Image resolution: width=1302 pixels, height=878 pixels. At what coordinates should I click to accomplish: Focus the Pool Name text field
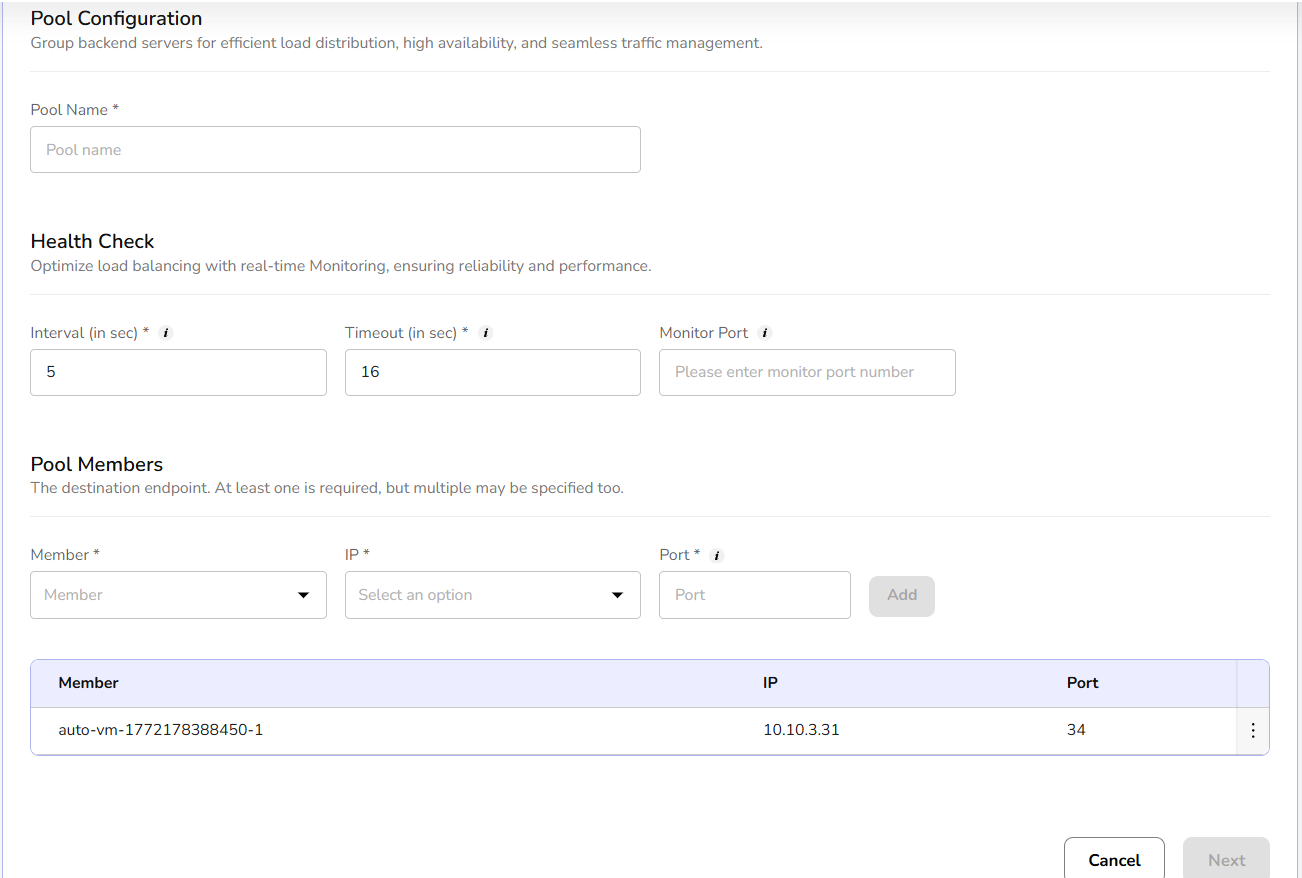coord(335,150)
